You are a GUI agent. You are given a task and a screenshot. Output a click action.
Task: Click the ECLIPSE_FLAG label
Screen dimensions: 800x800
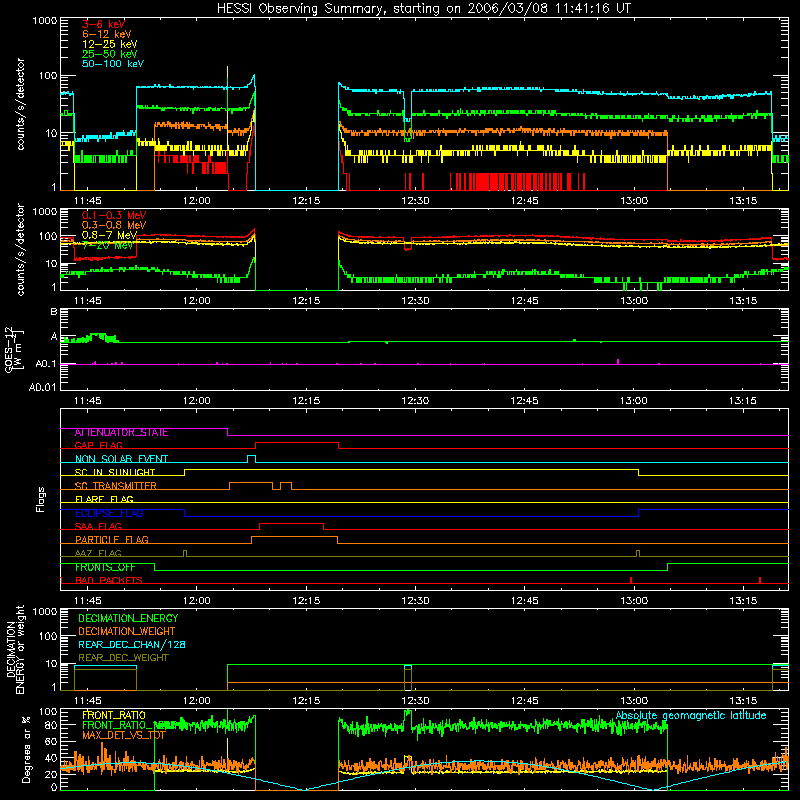[x=109, y=513]
